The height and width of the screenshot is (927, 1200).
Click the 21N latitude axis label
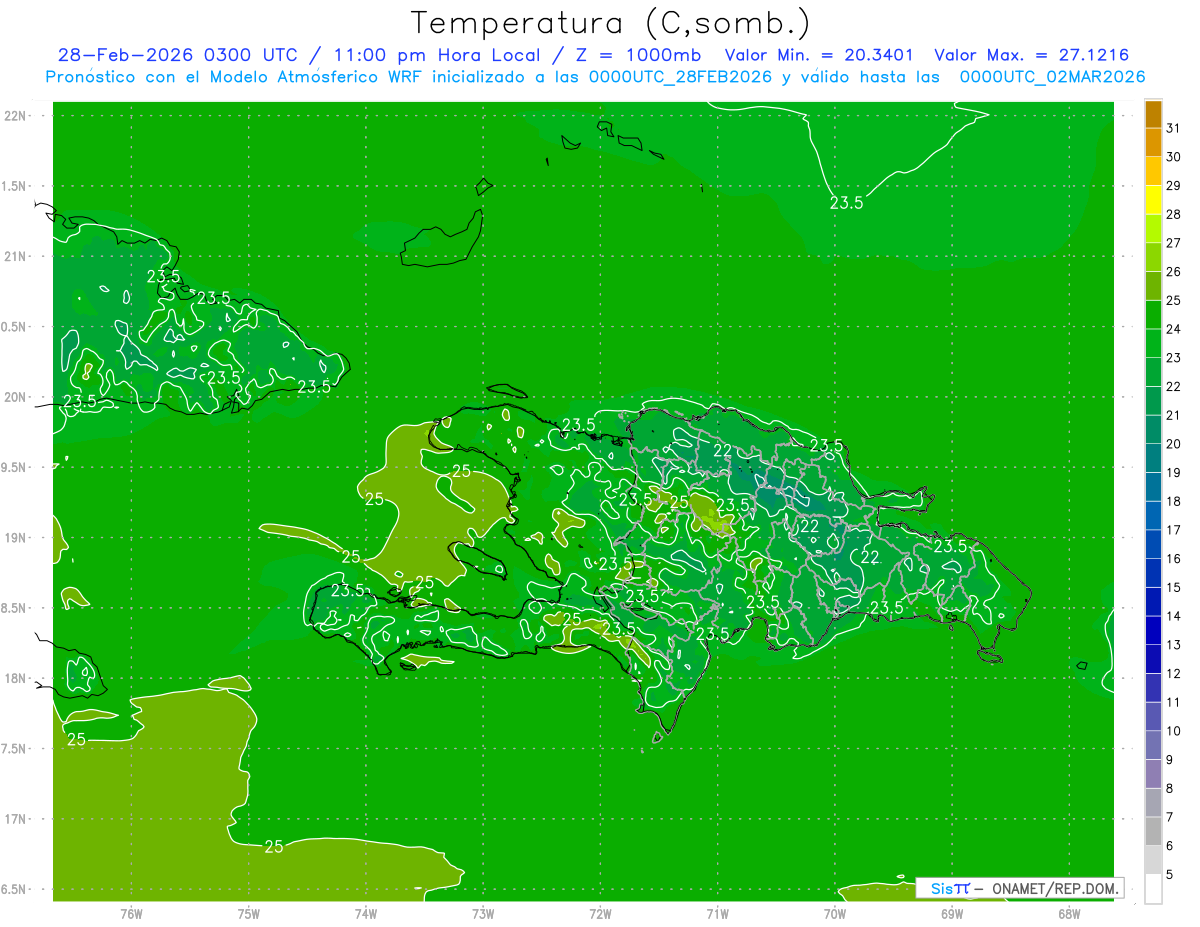pyautogui.click(x=17, y=257)
